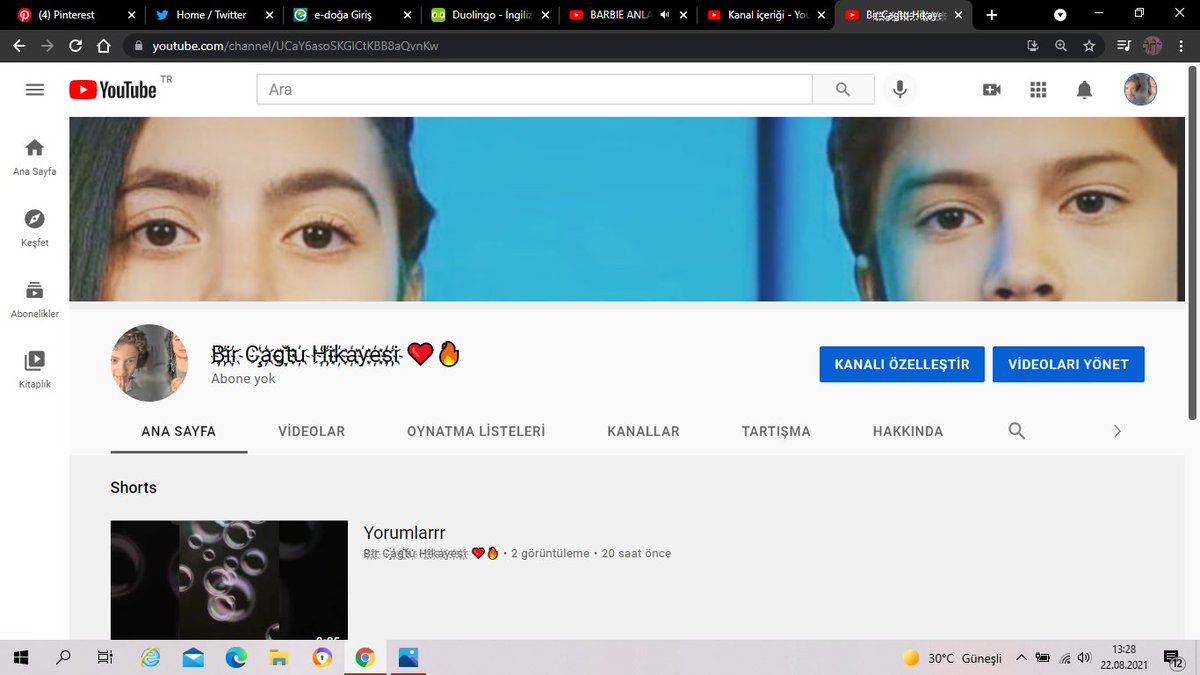Open the channel search magnifier icon
Screen dimensions: 1200x675
coord(1016,430)
